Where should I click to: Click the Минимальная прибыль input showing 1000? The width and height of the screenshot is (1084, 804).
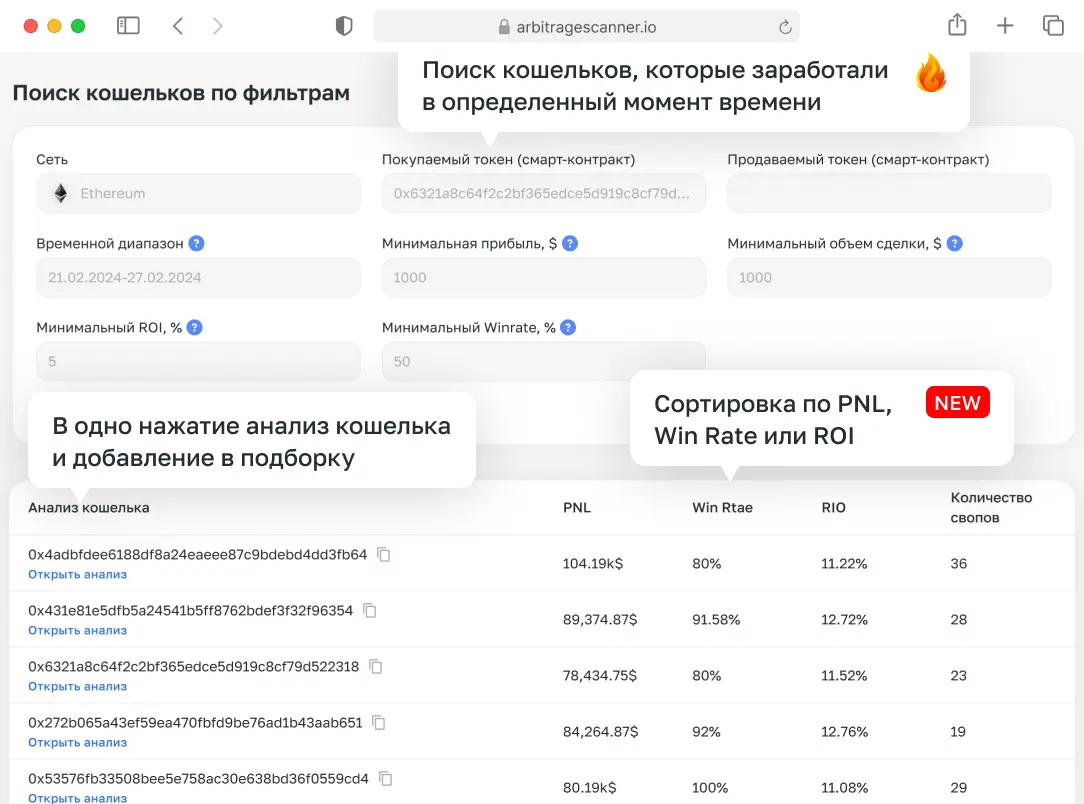tap(543, 277)
